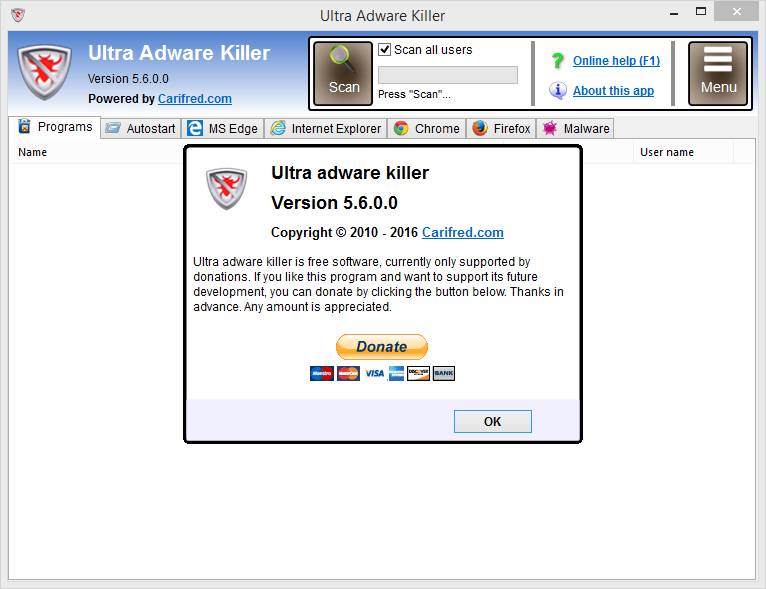Screen dimensions: 766x589
Task: Maximize the Ultra Adware Killer window
Action: tap(701, 11)
